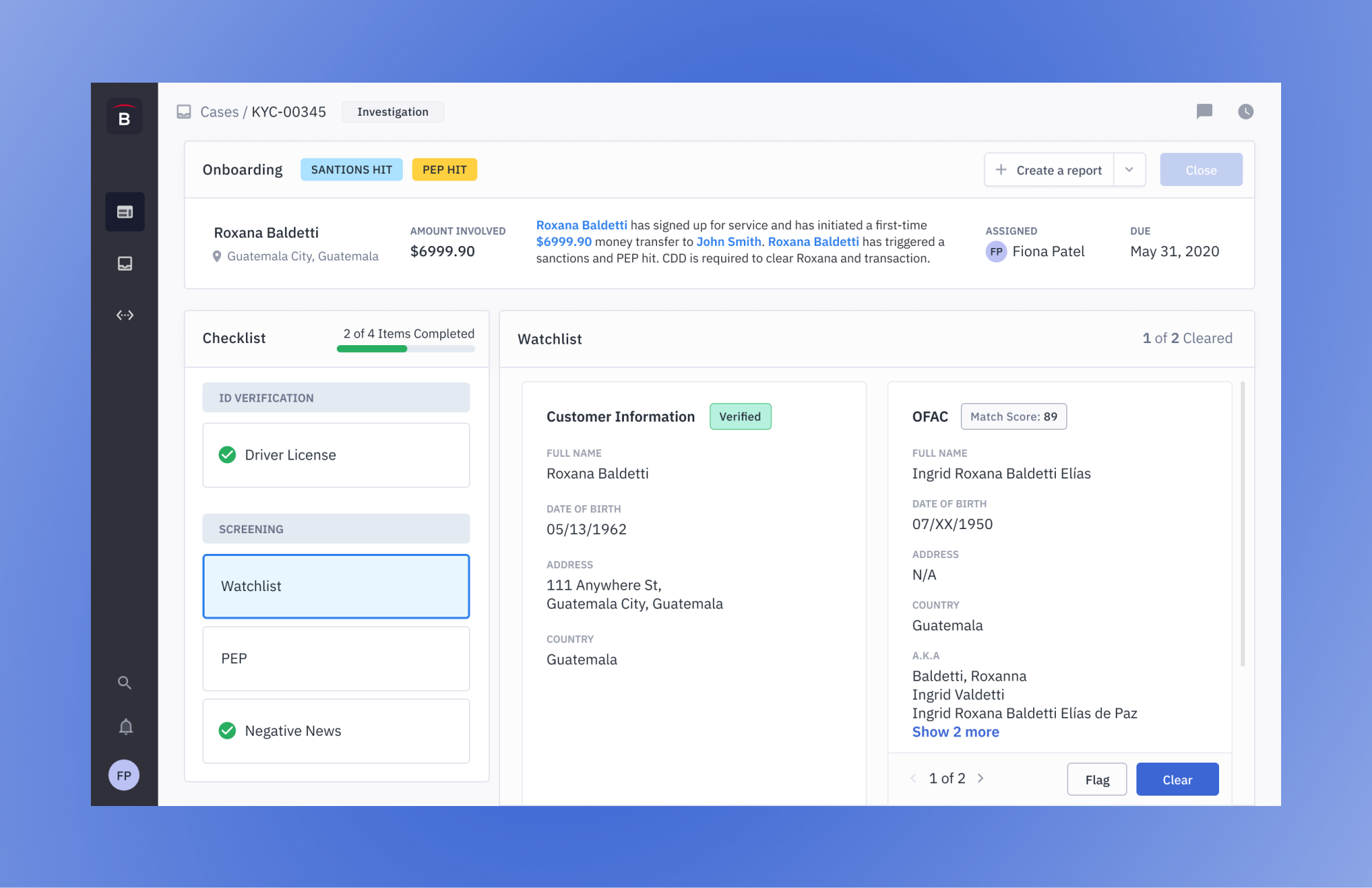Click FP user avatar in sidebar
The width and height of the screenshot is (1372, 888).
point(124,776)
